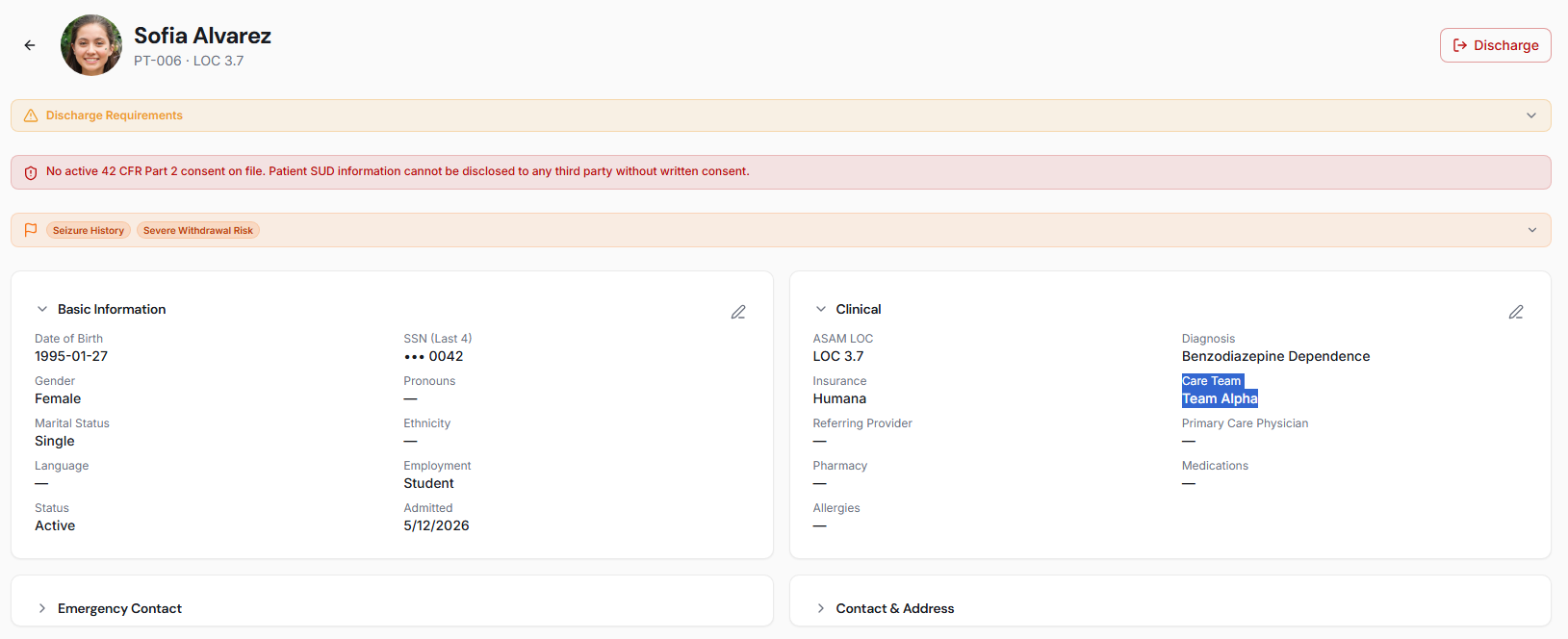Expand the Contact & Address section
Screen dimensions: 1568x639
(820, 608)
